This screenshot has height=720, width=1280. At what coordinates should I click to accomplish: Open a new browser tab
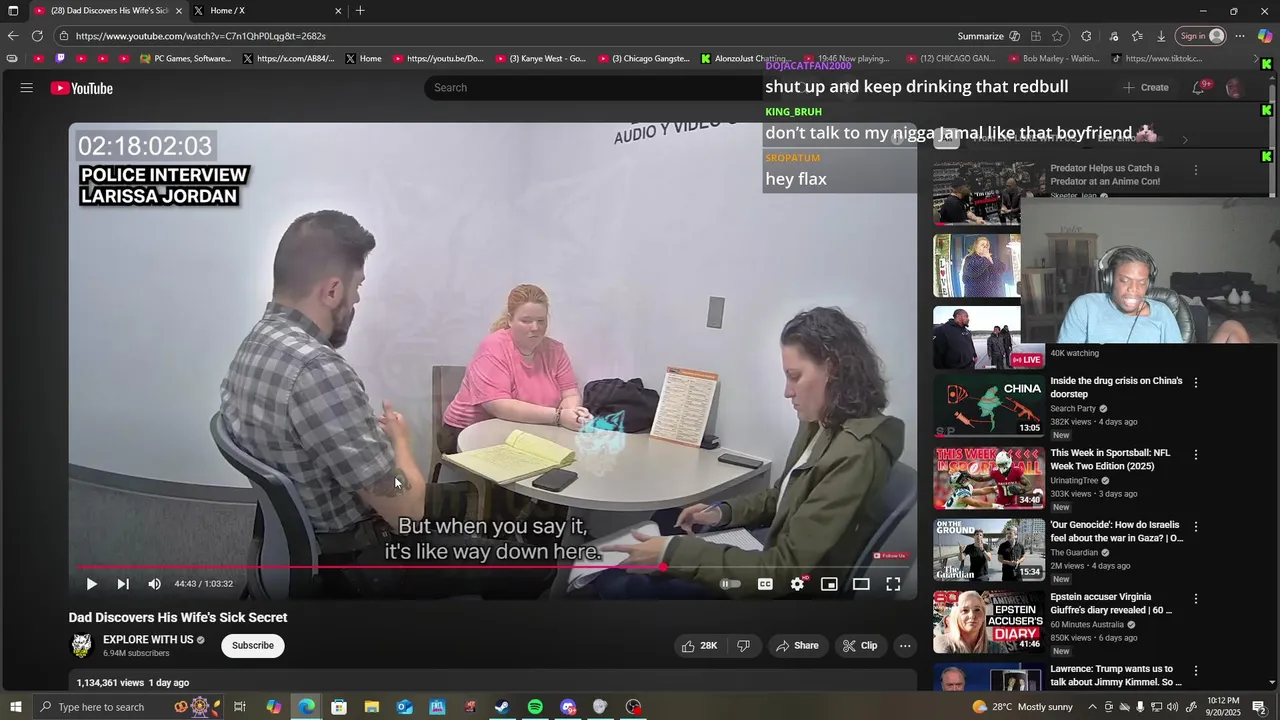point(360,11)
